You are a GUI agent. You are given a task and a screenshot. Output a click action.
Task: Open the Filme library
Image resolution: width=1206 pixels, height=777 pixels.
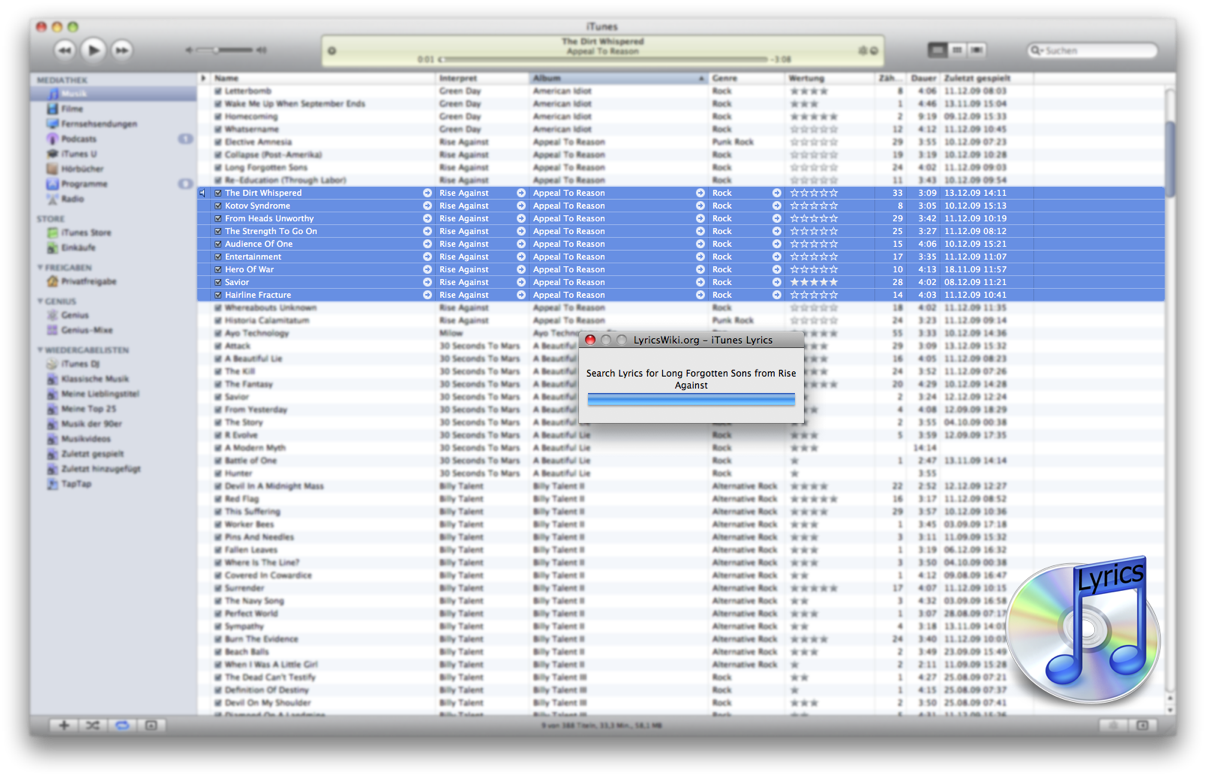(x=72, y=109)
